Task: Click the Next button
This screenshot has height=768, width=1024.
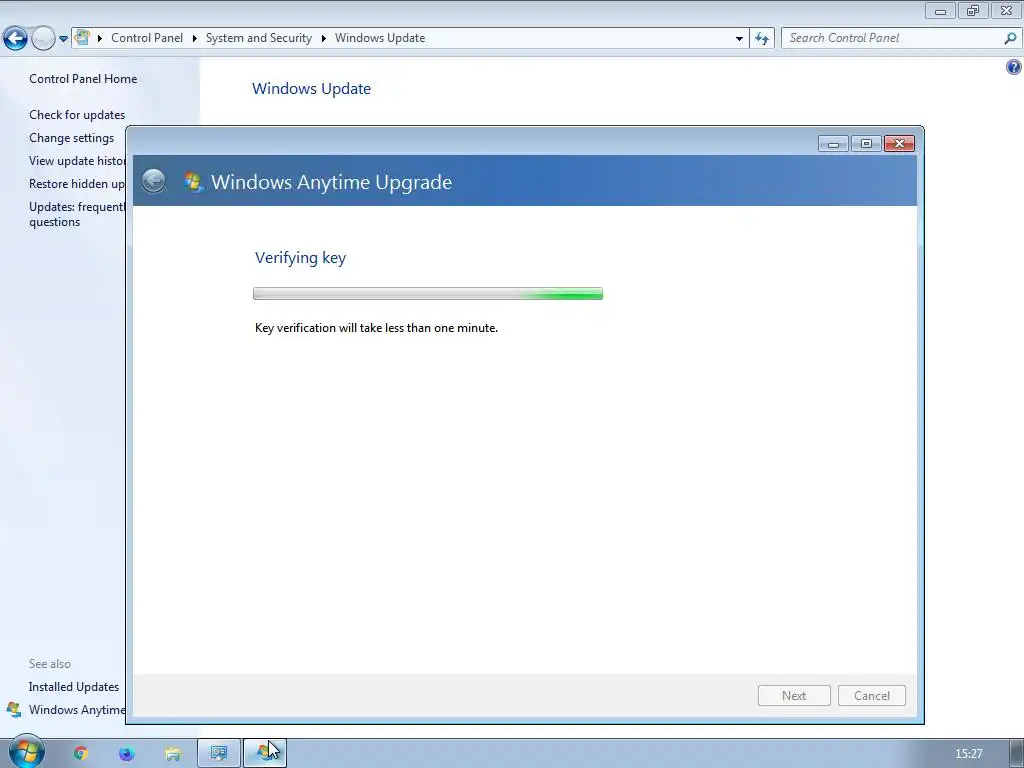Action: (x=794, y=696)
